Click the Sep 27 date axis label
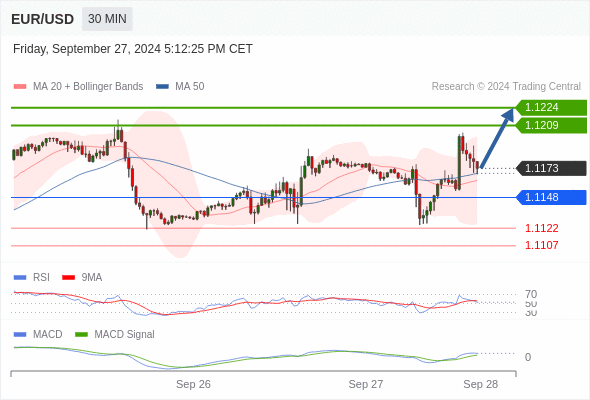 click(x=365, y=384)
